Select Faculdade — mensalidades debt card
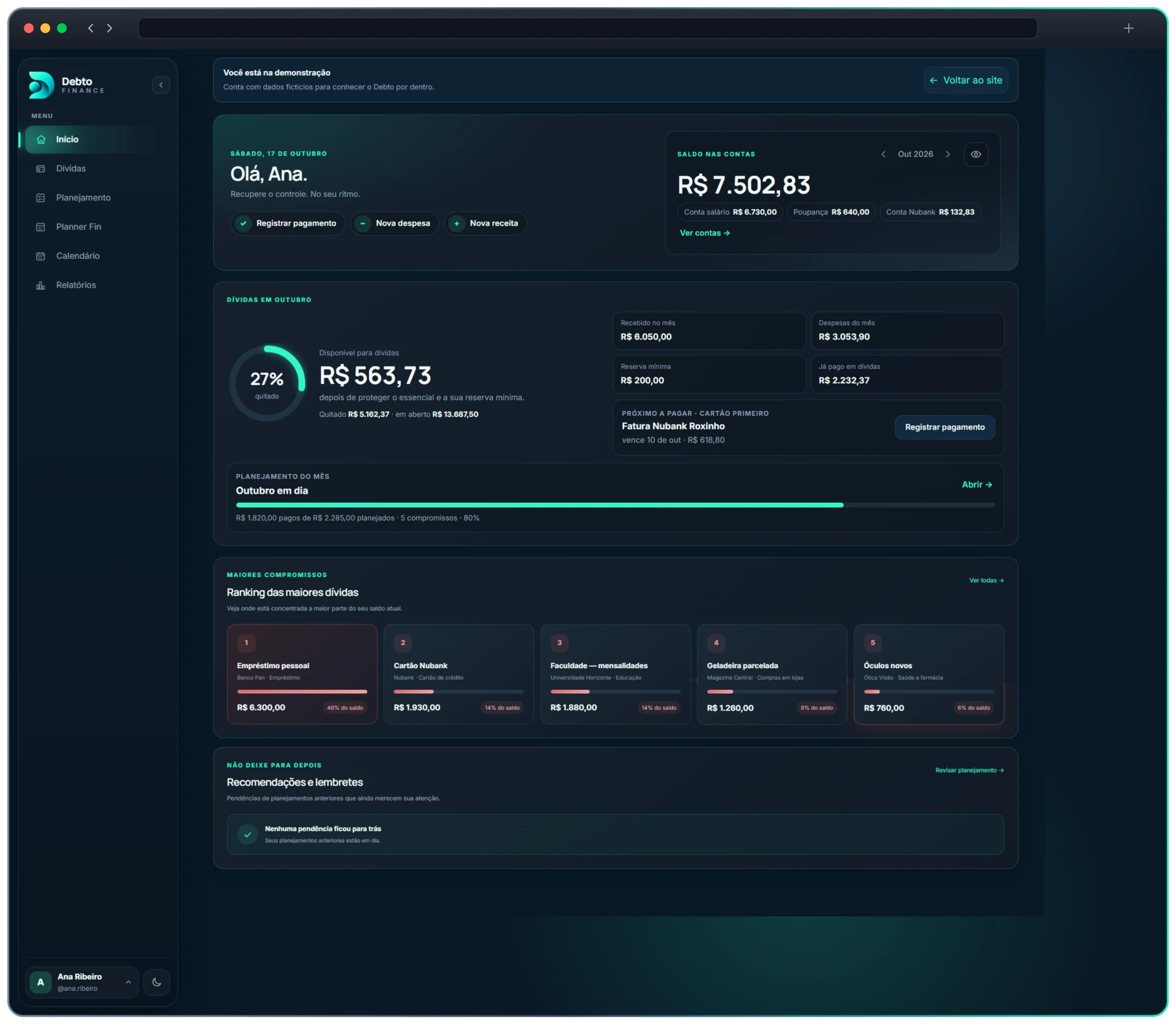The width and height of the screenshot is (1176, 1024). [x=616, y=674]
